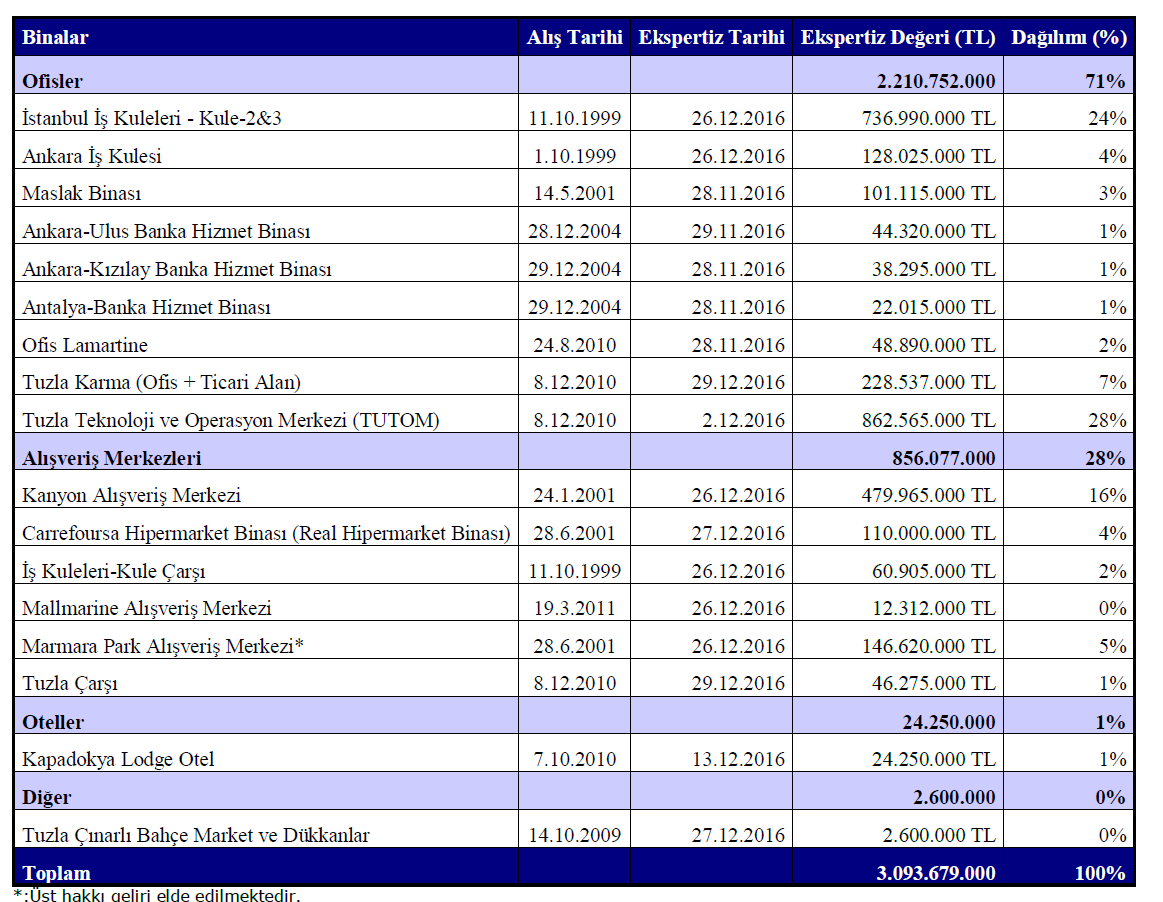Click the value 22.015.000 TL
Viewport: 1163px width, 902px height.
point(934,307)
